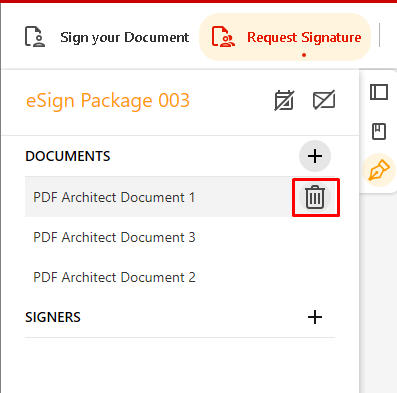
Task: Add a signer using the SIGNERS plus icon
Action: pyautogui.click(x=315, y=317)
